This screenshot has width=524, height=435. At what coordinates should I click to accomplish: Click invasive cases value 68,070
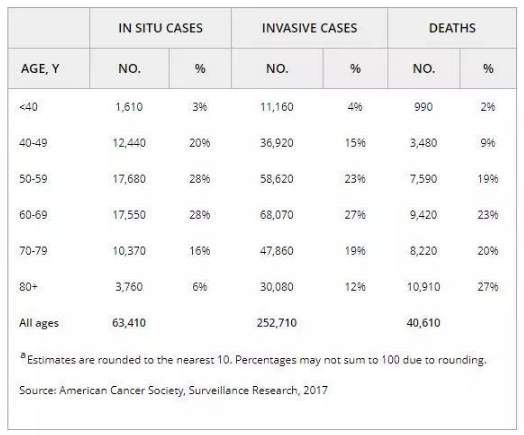tap(277, 214)
